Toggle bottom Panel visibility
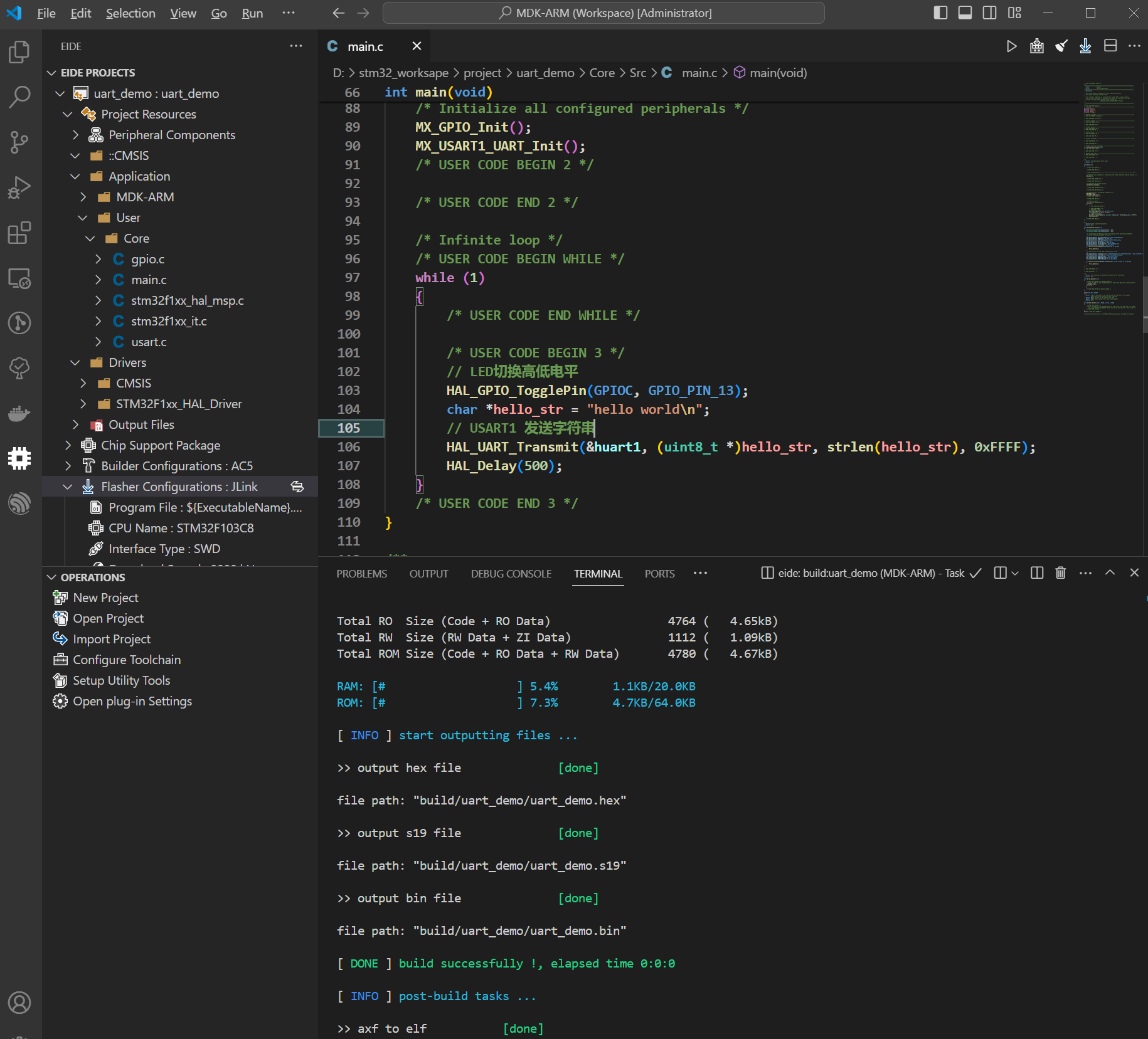Screen dimensions: 1148x1039 (x=965, y=13)
